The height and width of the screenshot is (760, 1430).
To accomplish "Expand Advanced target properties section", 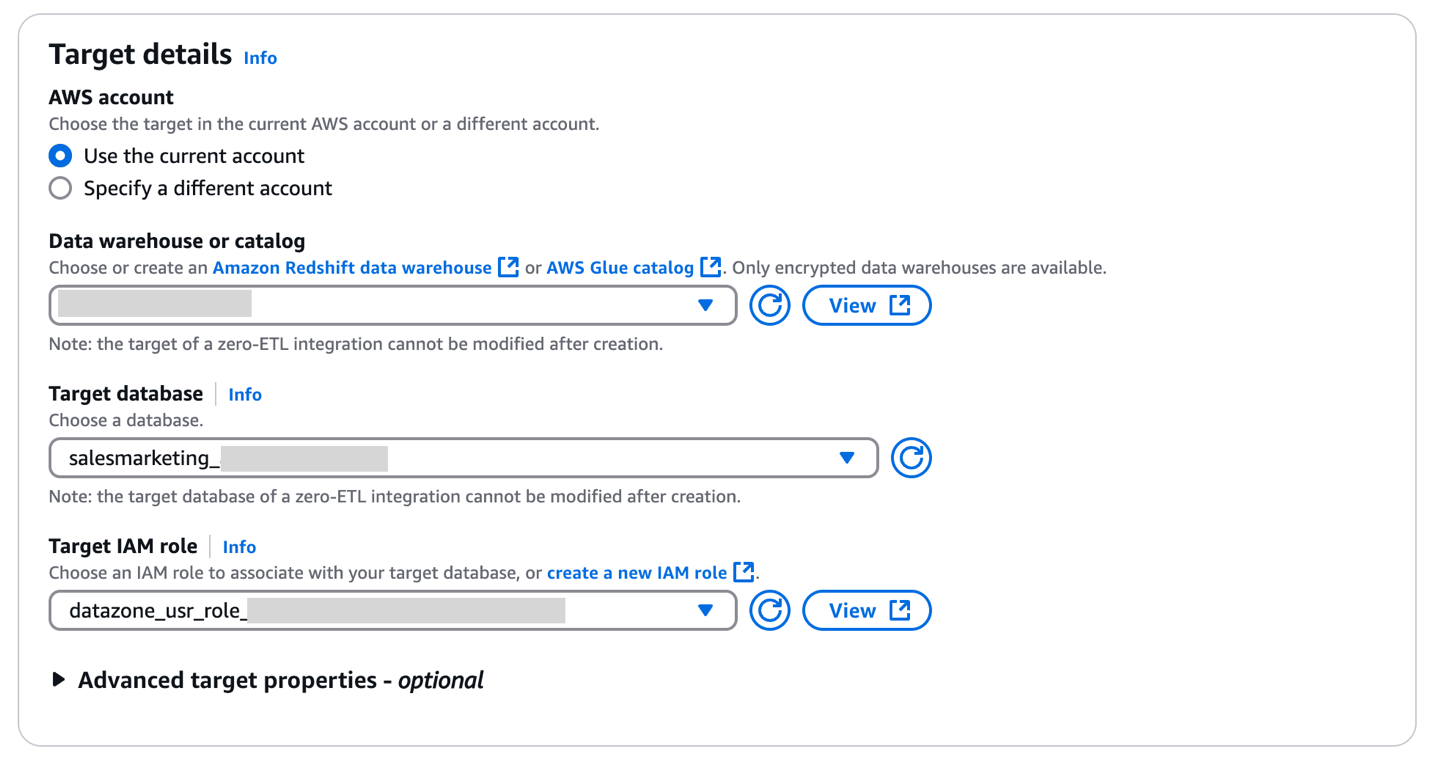I will coord(60,680).
